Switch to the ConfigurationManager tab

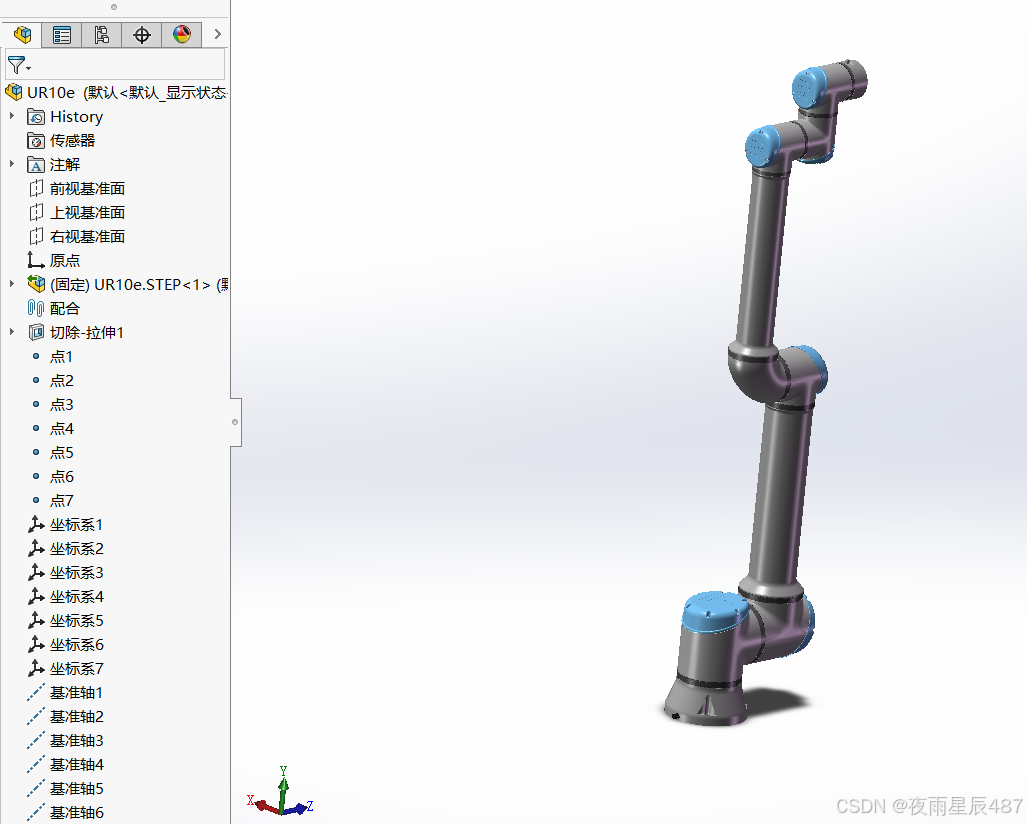point(102,34)
